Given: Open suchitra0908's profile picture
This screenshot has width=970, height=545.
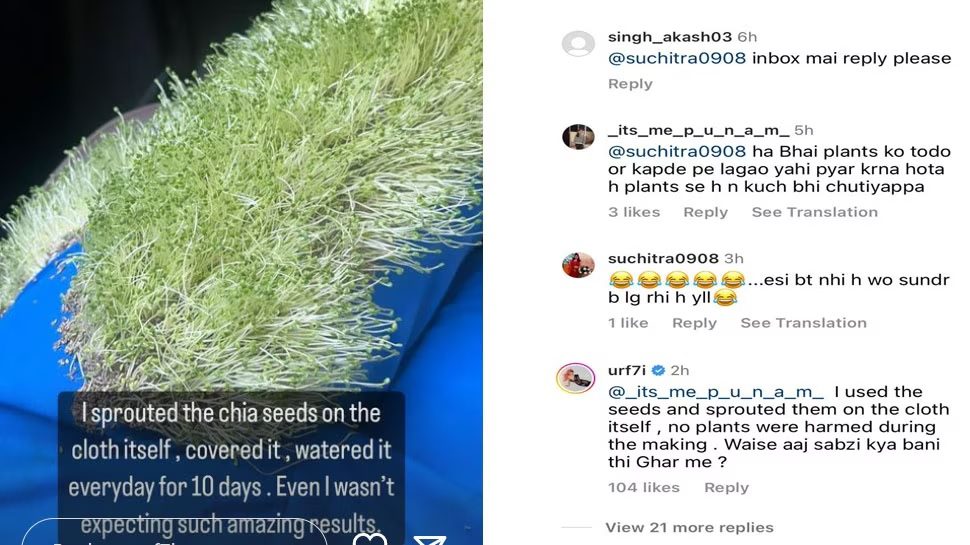Looking at the screenshot, I should [x=578, y=265].
